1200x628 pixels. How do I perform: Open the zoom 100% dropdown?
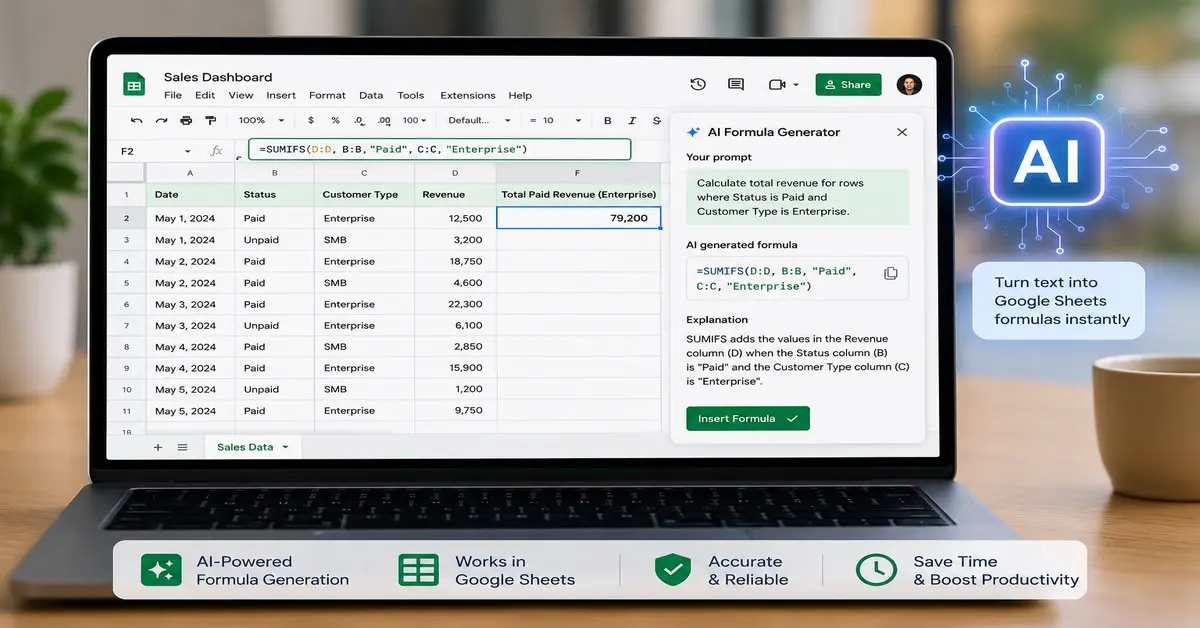pyautogui.click(x=261, y=121)
